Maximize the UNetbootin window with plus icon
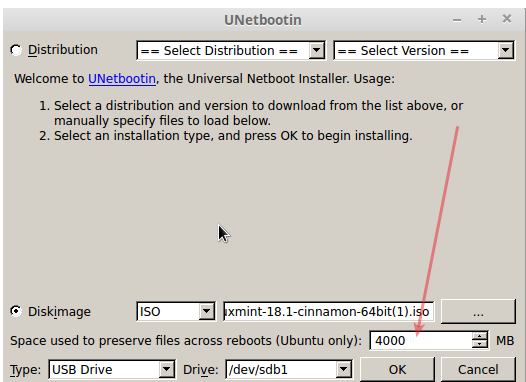 click(482, 19)
